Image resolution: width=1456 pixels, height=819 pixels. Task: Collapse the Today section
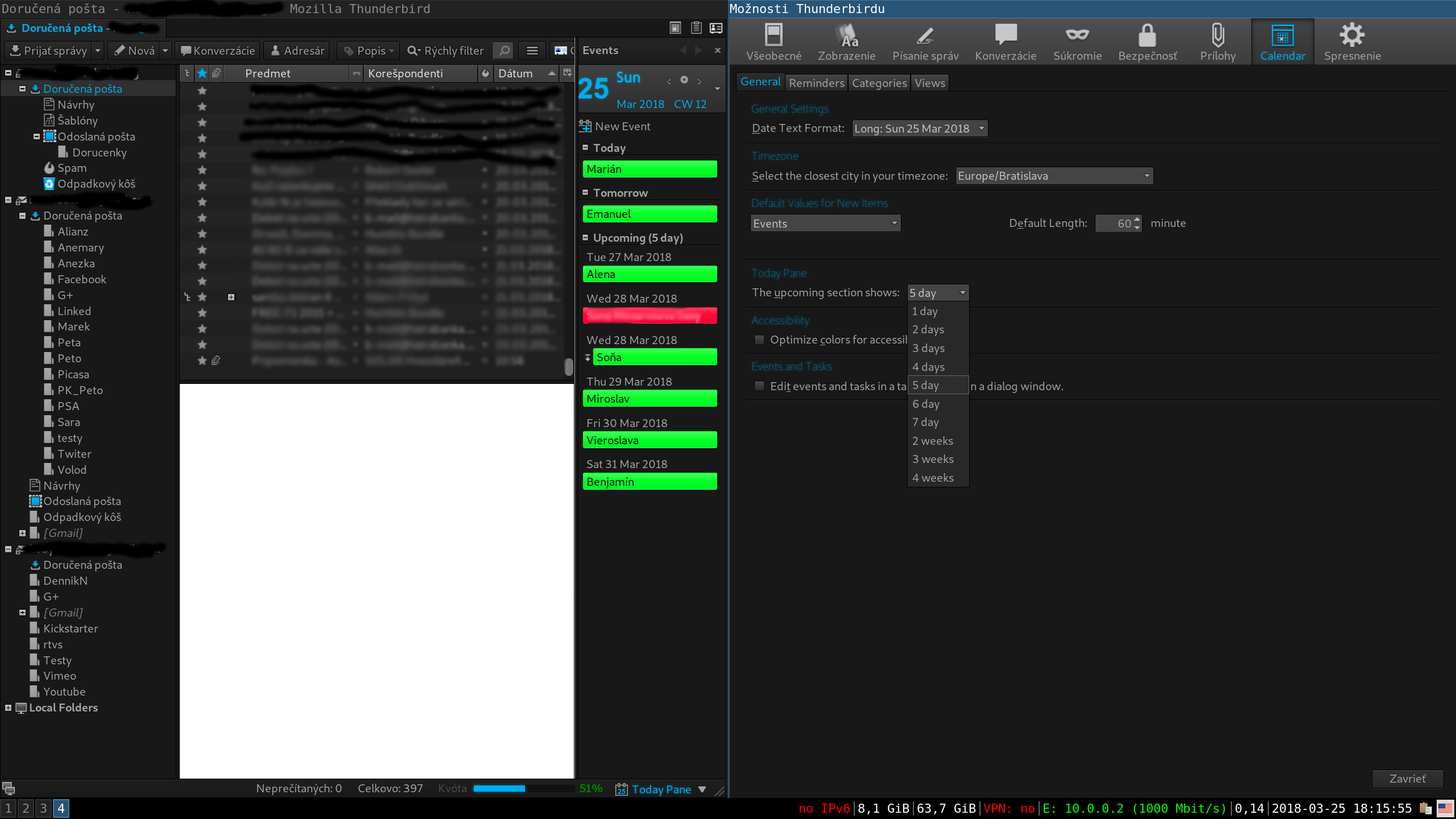pyautogui.click(x=585, y=147)
